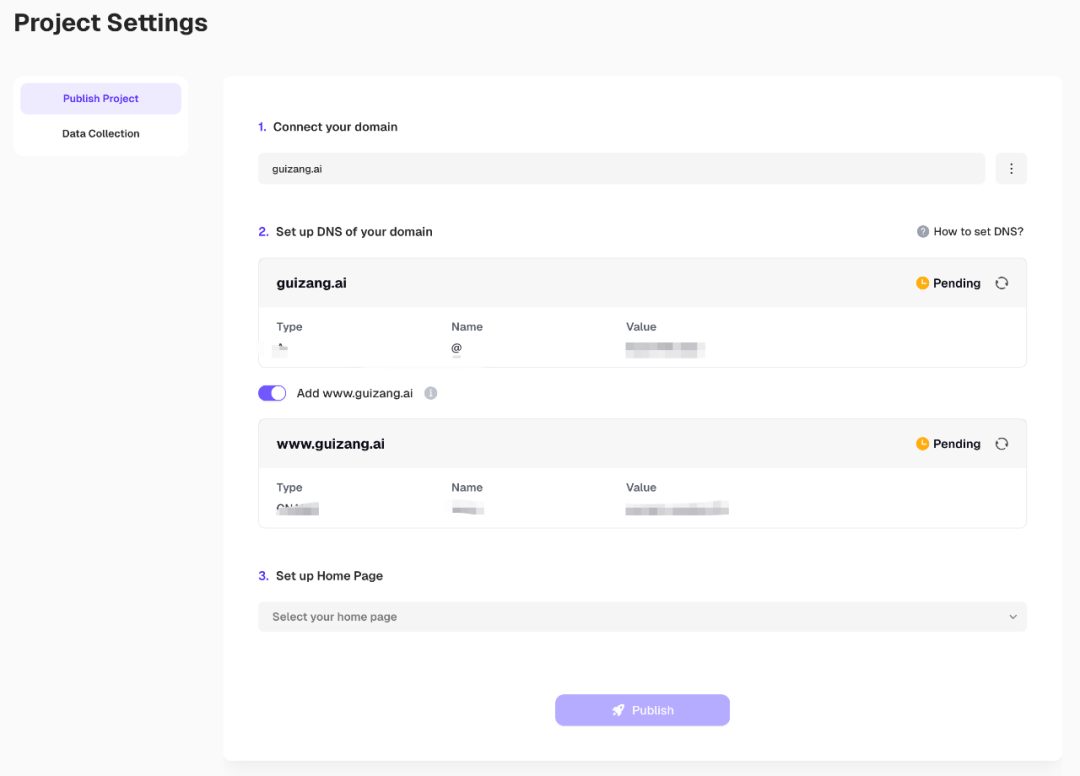Screen dimensions: 1080x776
Task: Toggle the Add www.guizang.ai switch
Action: point(272,393)
